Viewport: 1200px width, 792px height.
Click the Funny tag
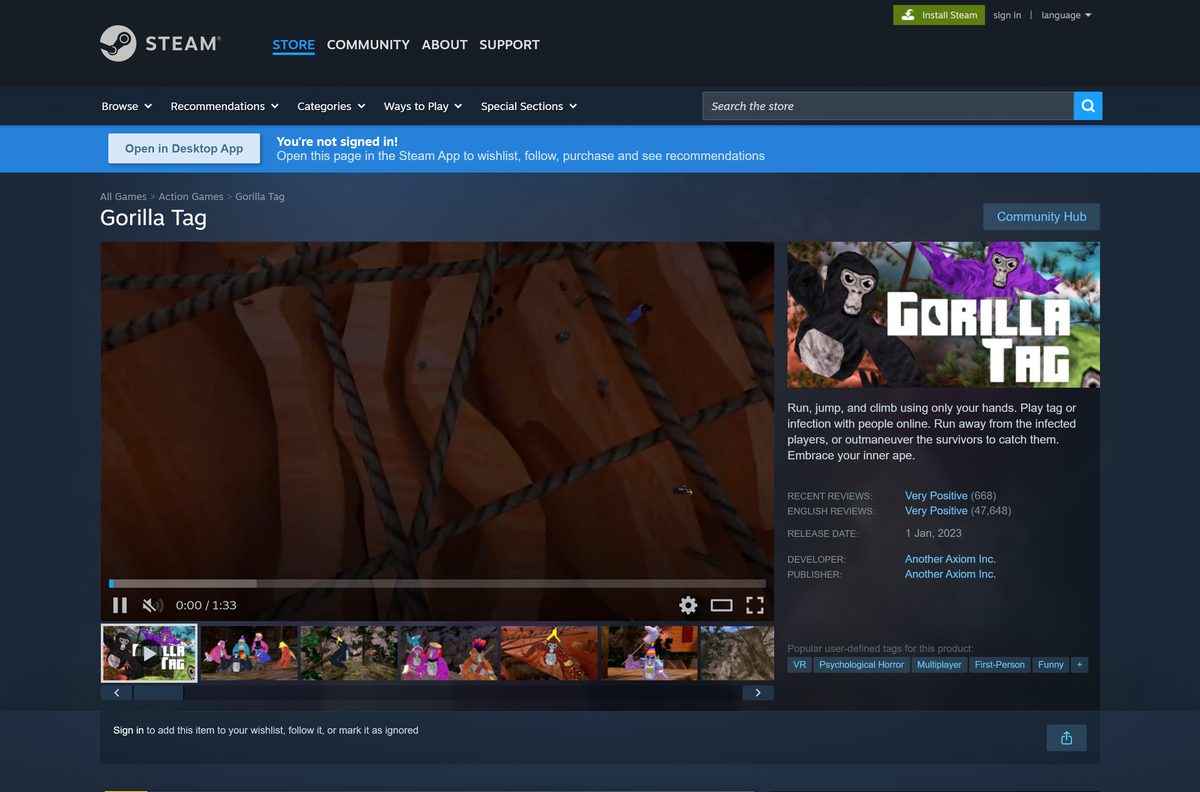click(x=1050, y=664)
